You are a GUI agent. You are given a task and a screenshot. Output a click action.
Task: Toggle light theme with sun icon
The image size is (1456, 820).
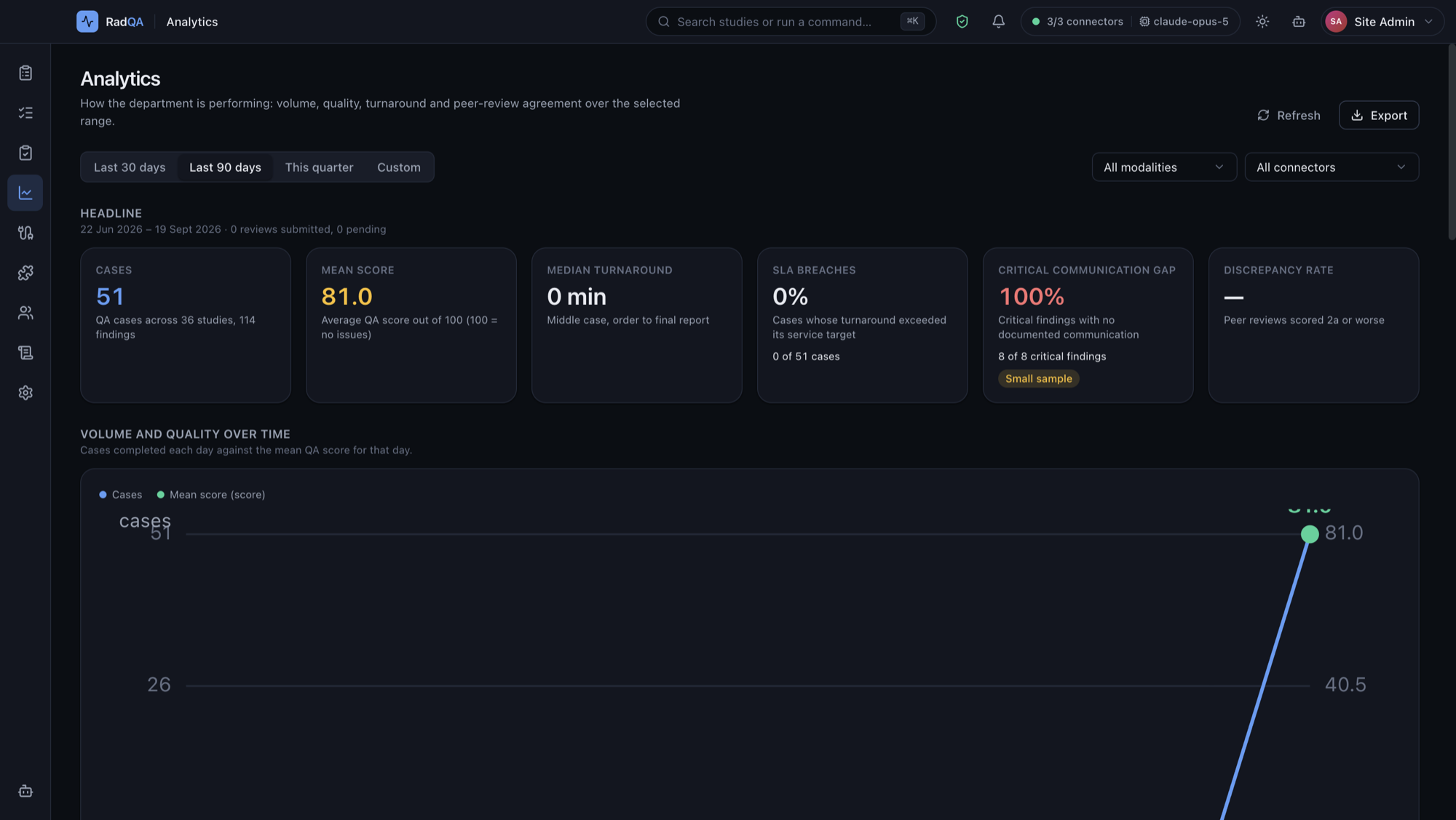coord(1262,22)
